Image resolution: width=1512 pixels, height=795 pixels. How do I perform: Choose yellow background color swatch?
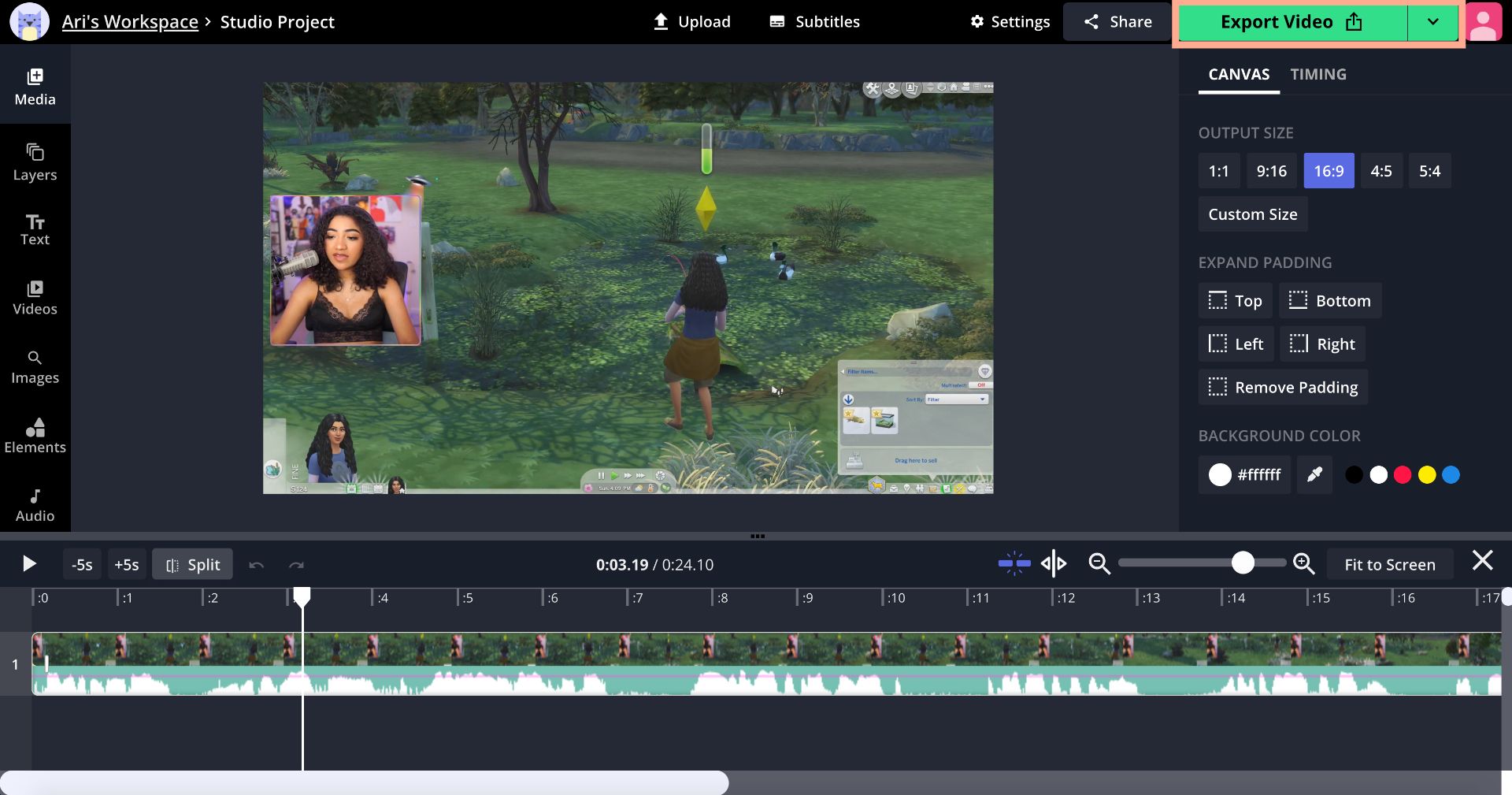(x=1427, y=474)
